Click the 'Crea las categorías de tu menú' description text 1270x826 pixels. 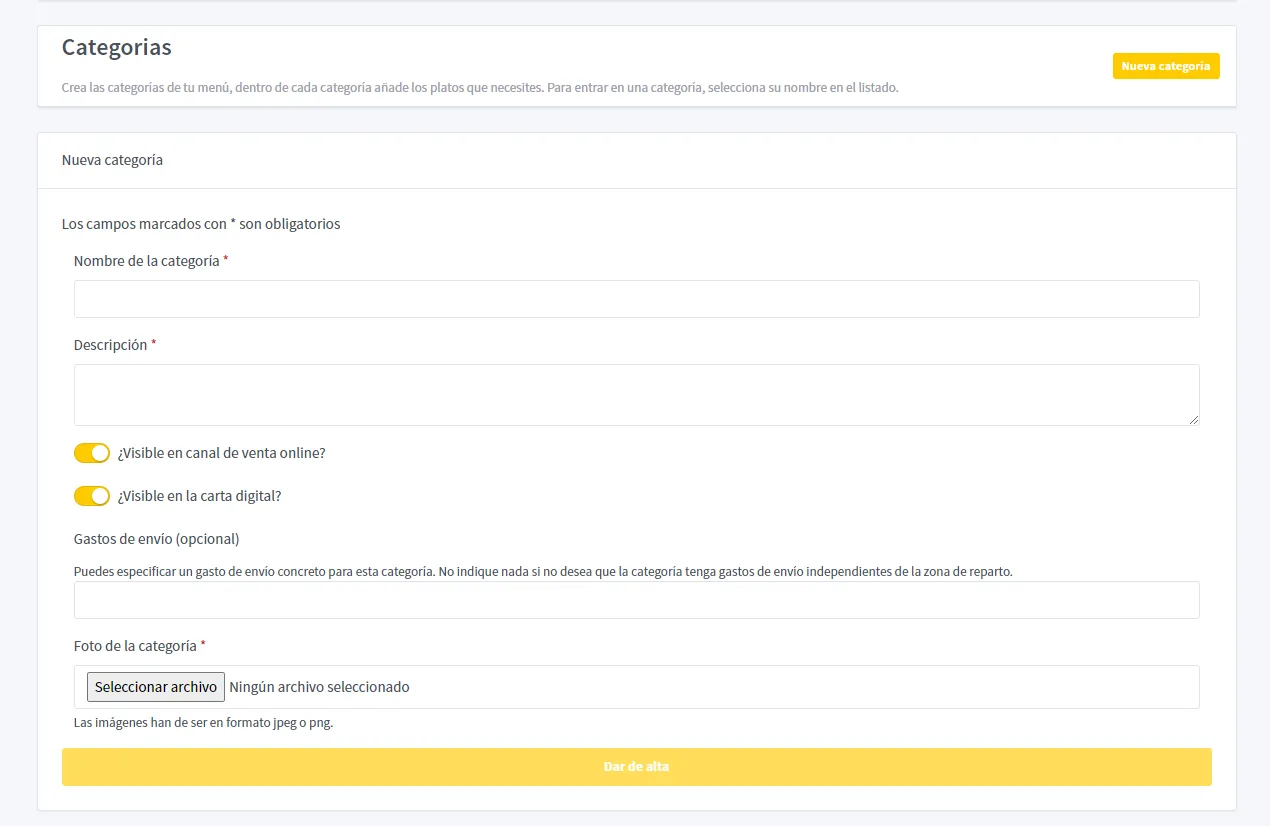click(480, 88)
